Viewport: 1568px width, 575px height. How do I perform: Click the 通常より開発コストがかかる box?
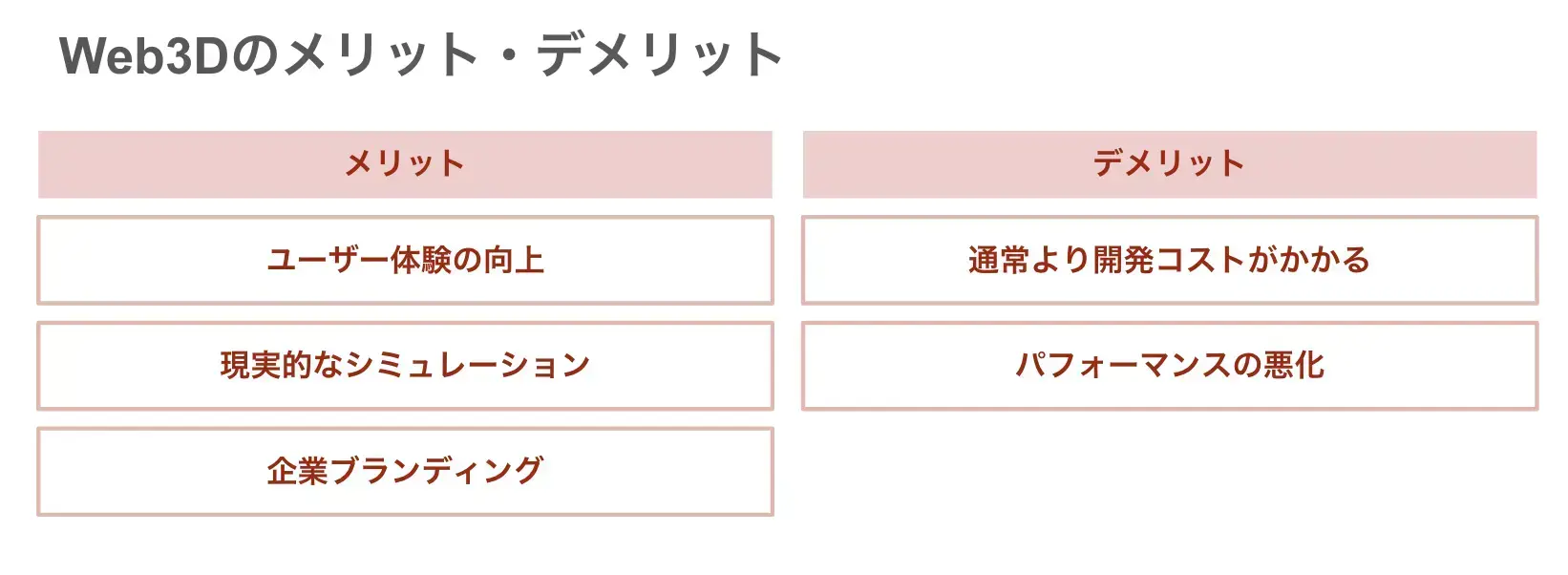(1170, 260)
